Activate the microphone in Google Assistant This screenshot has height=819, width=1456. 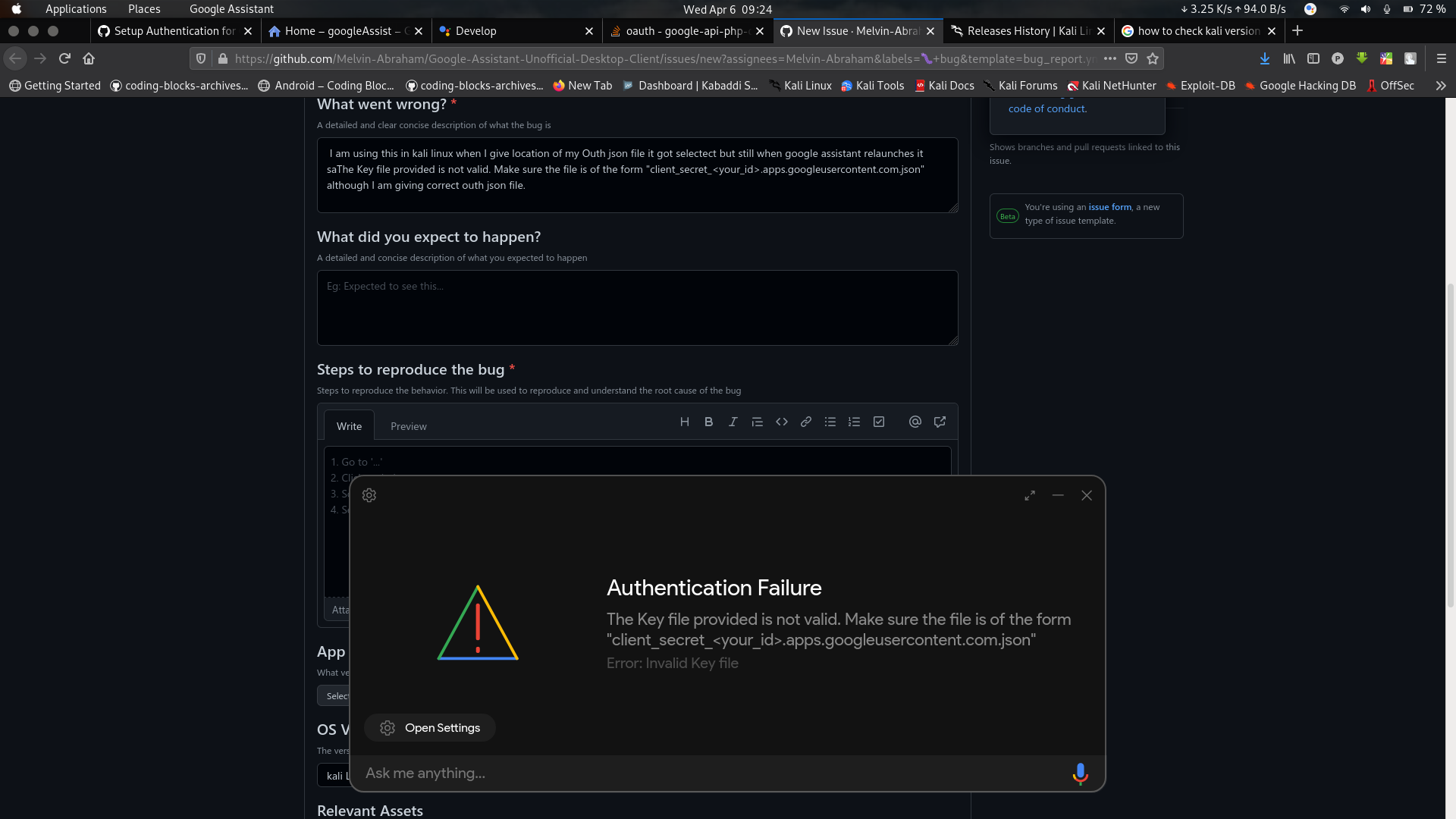point(1079,773)
